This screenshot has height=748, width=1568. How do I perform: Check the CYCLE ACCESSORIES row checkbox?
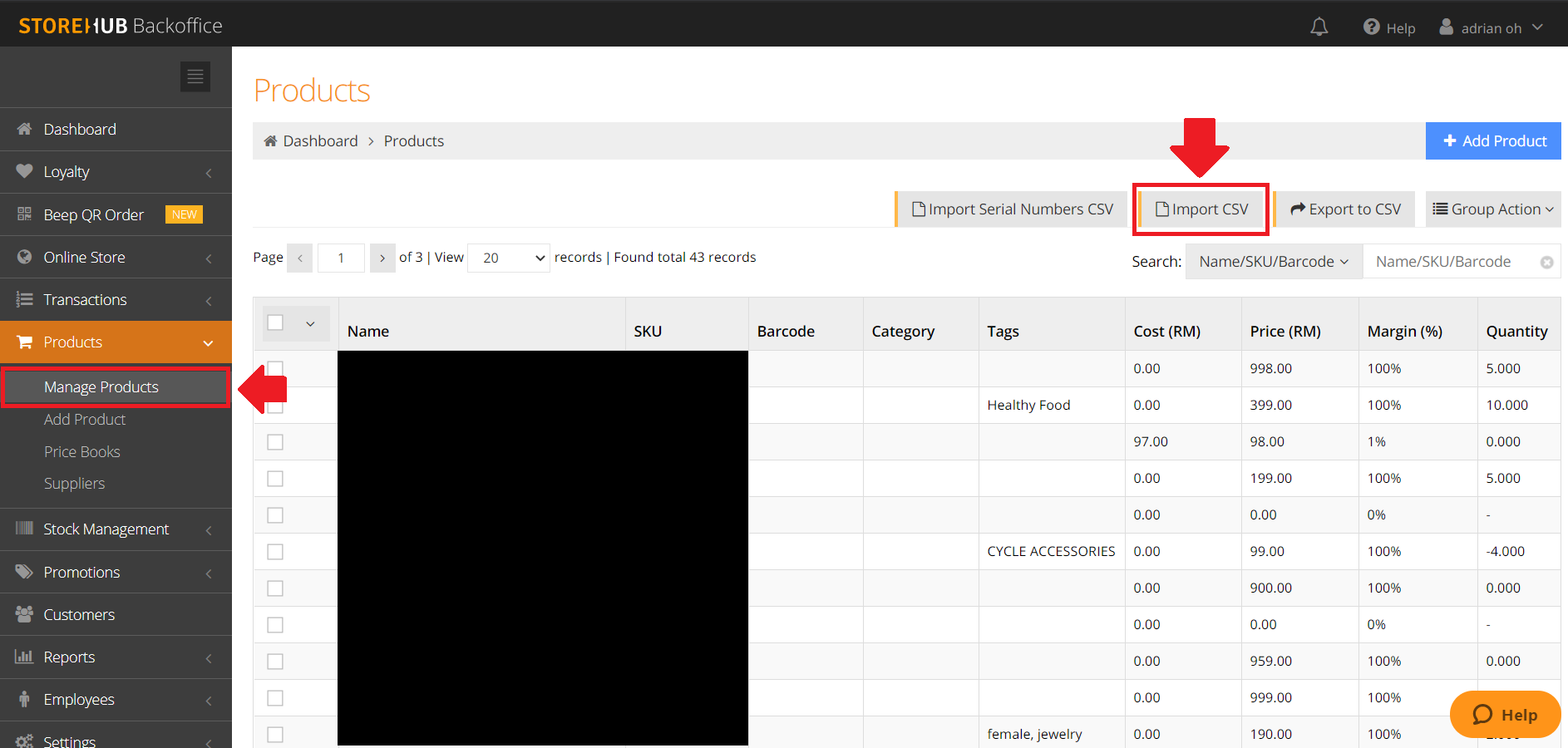pyautogui.click(x=275, y=552)
